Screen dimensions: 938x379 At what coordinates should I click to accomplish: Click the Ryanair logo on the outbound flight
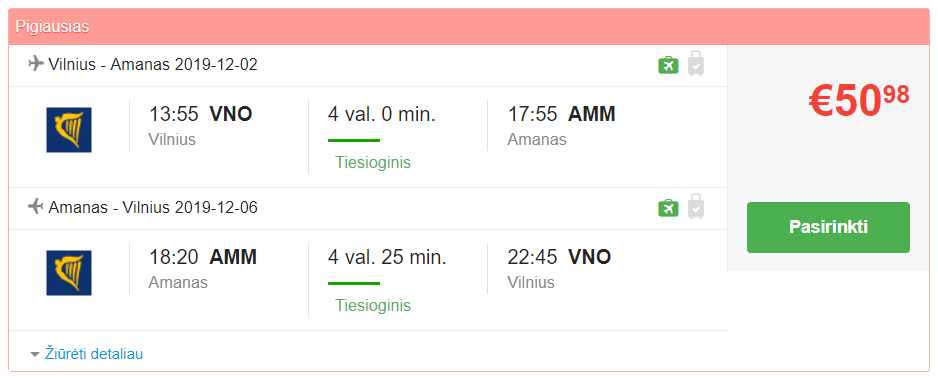pos(69,130)
